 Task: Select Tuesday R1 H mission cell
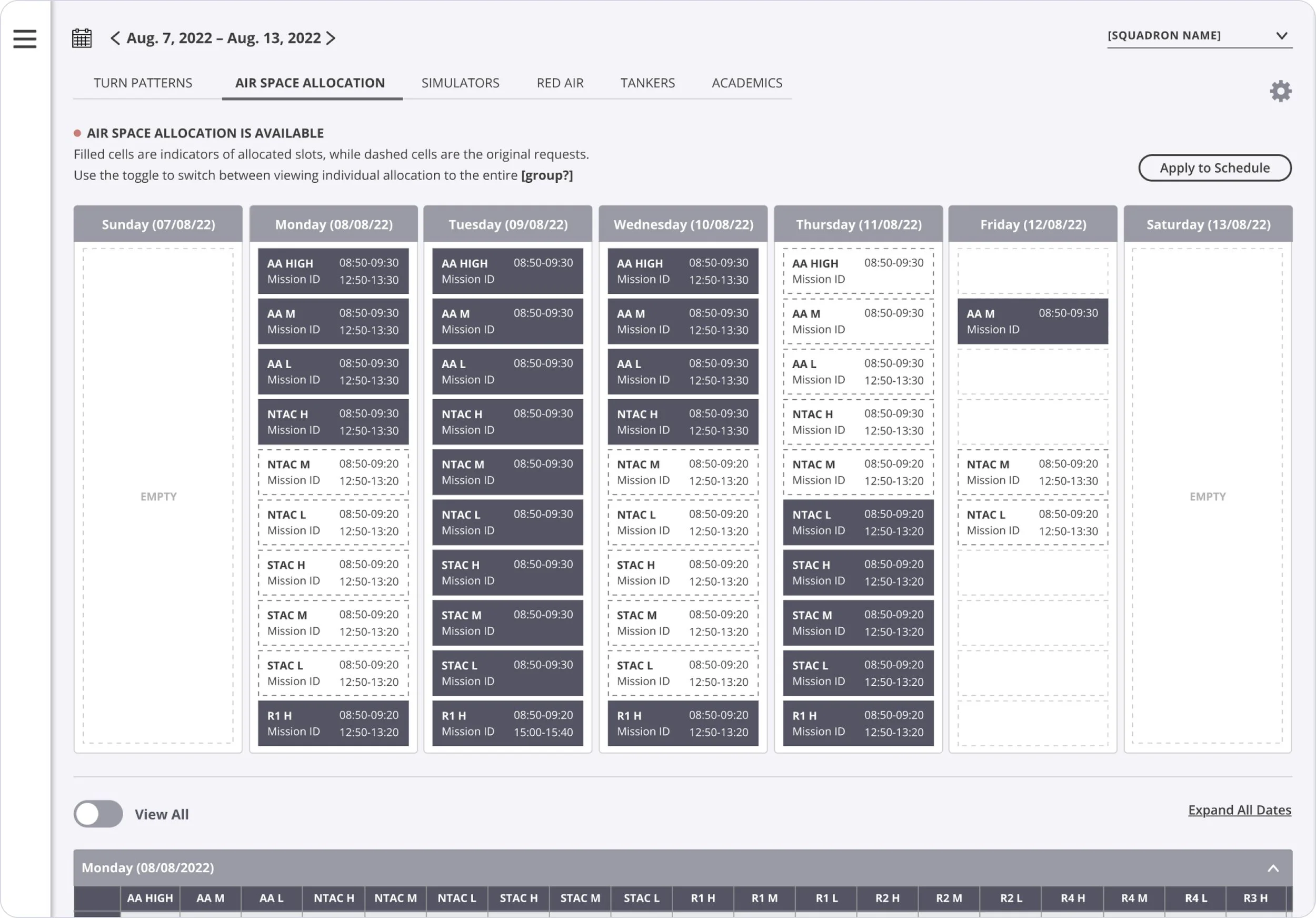click(507, 723)
